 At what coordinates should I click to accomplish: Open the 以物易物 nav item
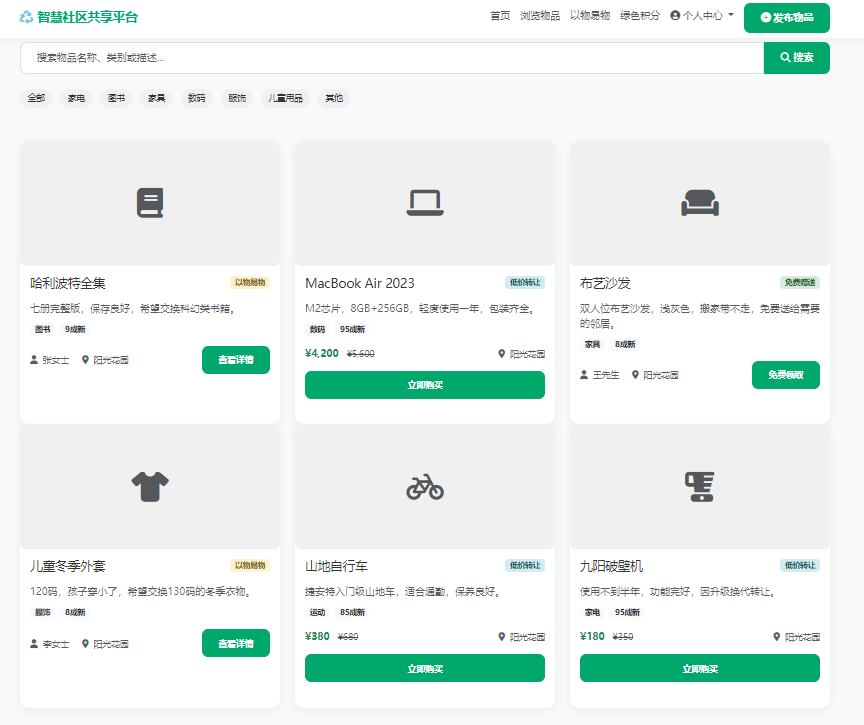pos(590,15)
